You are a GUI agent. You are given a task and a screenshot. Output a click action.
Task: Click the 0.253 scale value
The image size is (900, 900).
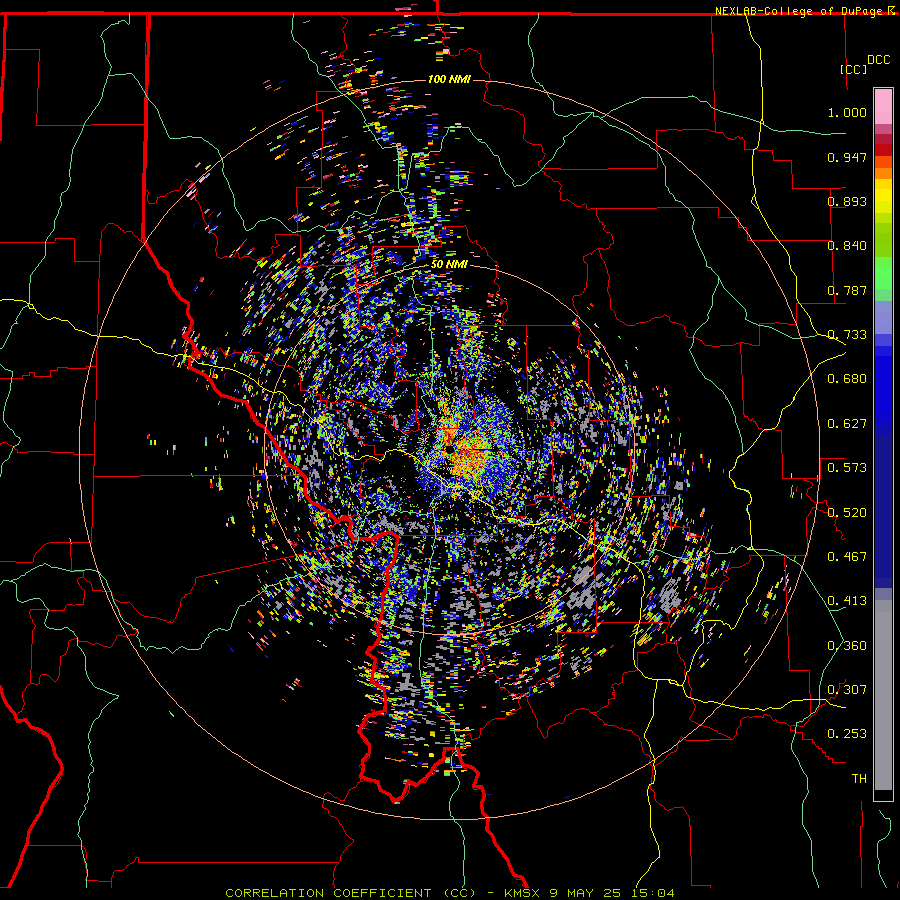click(847, 734)
